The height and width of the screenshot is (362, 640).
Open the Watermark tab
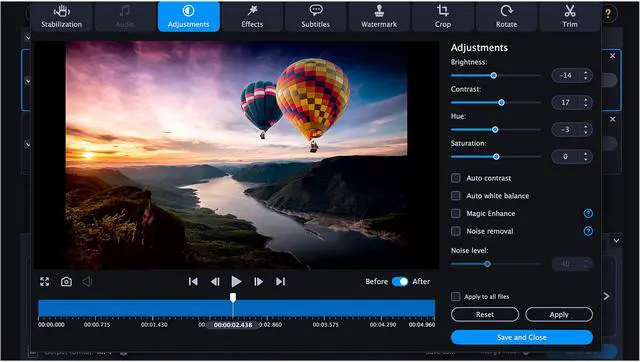pos(379,17)
